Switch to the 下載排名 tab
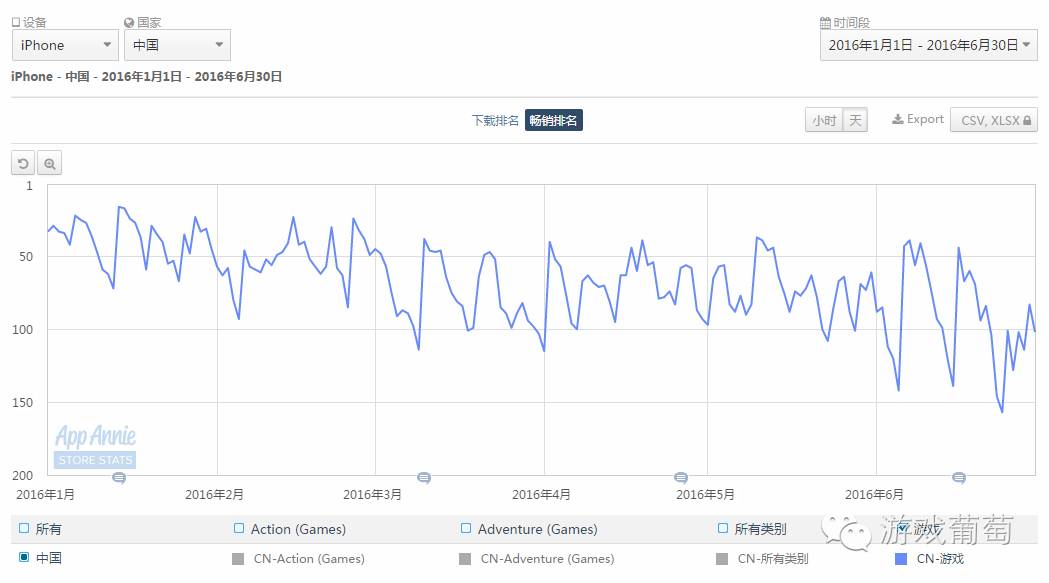1049x583 pixels. coord(495,121)
